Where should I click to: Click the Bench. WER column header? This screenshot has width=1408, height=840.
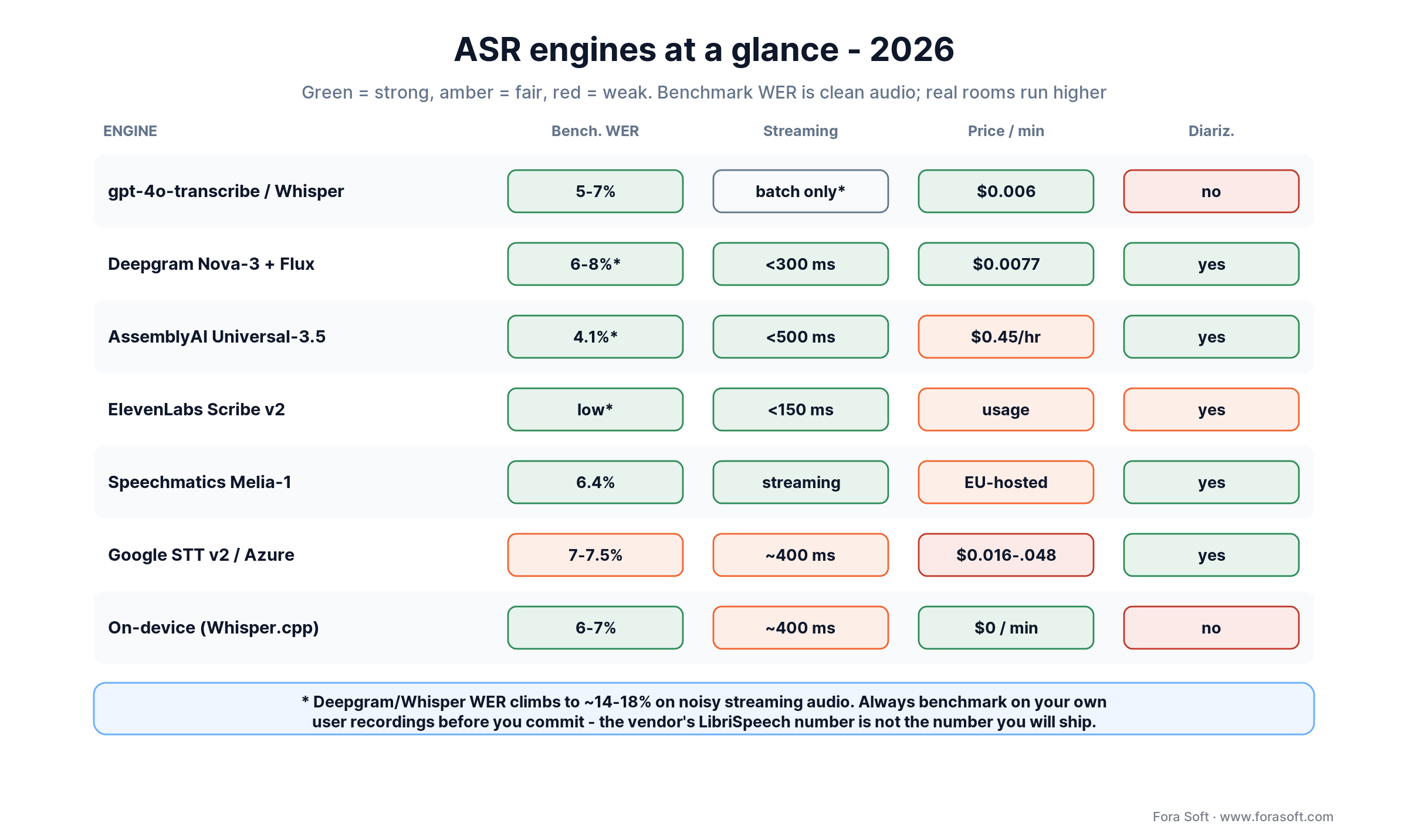click(595, 131)
